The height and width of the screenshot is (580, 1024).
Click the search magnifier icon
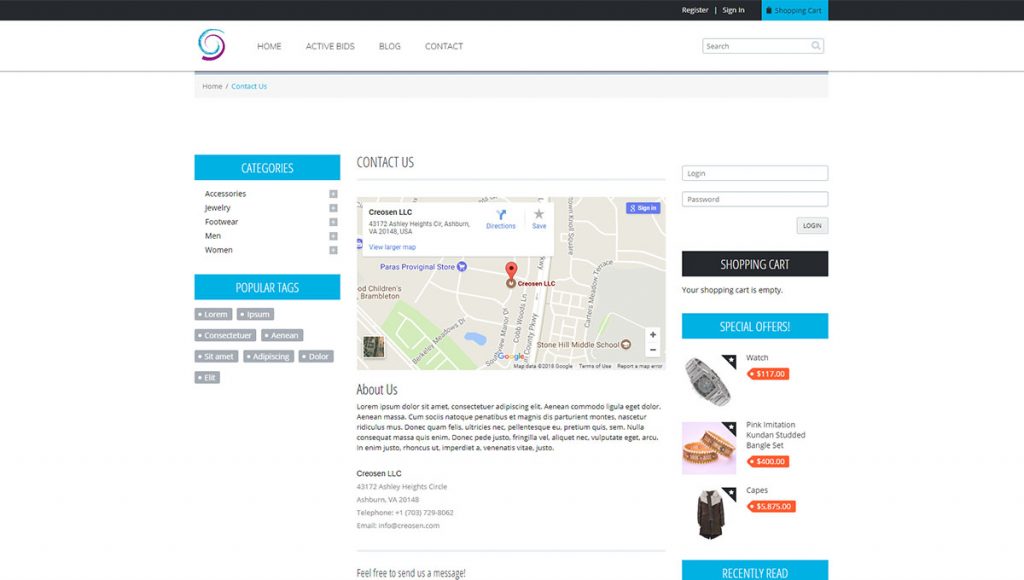[x=816, y=46]
